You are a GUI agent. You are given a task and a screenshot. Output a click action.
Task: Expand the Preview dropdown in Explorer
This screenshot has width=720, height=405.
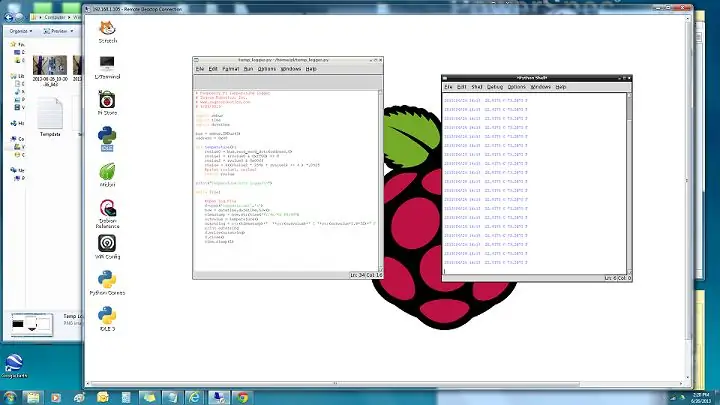[x=58, y=31]
